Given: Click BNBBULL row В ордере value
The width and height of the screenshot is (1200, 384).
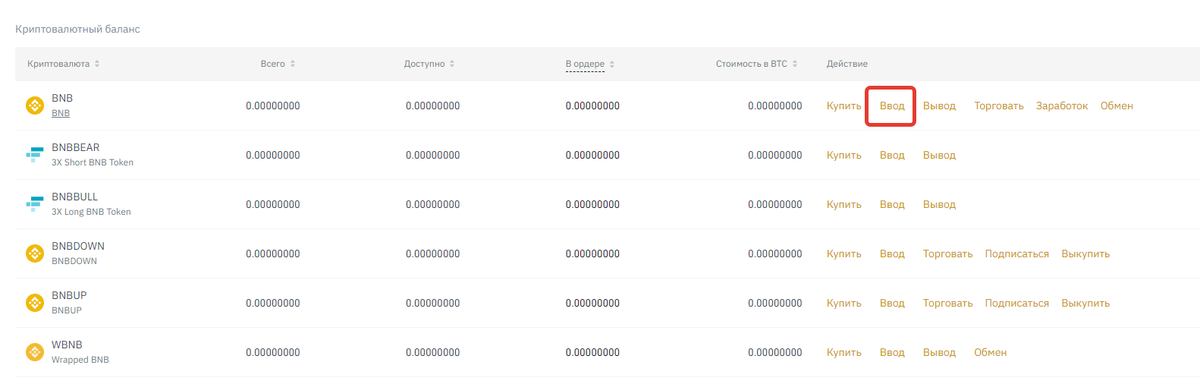Looking at the screenshot, I should click(593, 204).
